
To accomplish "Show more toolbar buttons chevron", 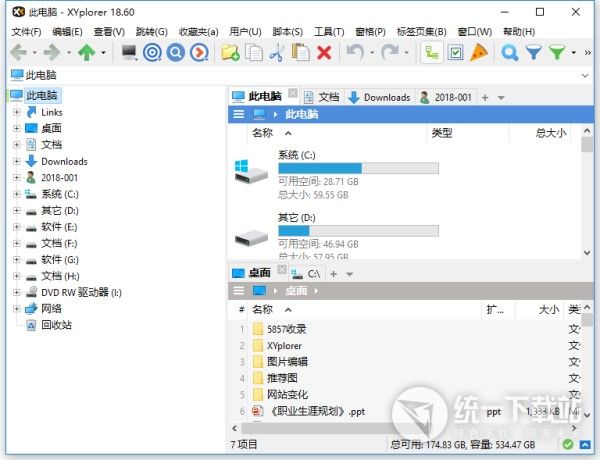I will [x=588, y=53].
